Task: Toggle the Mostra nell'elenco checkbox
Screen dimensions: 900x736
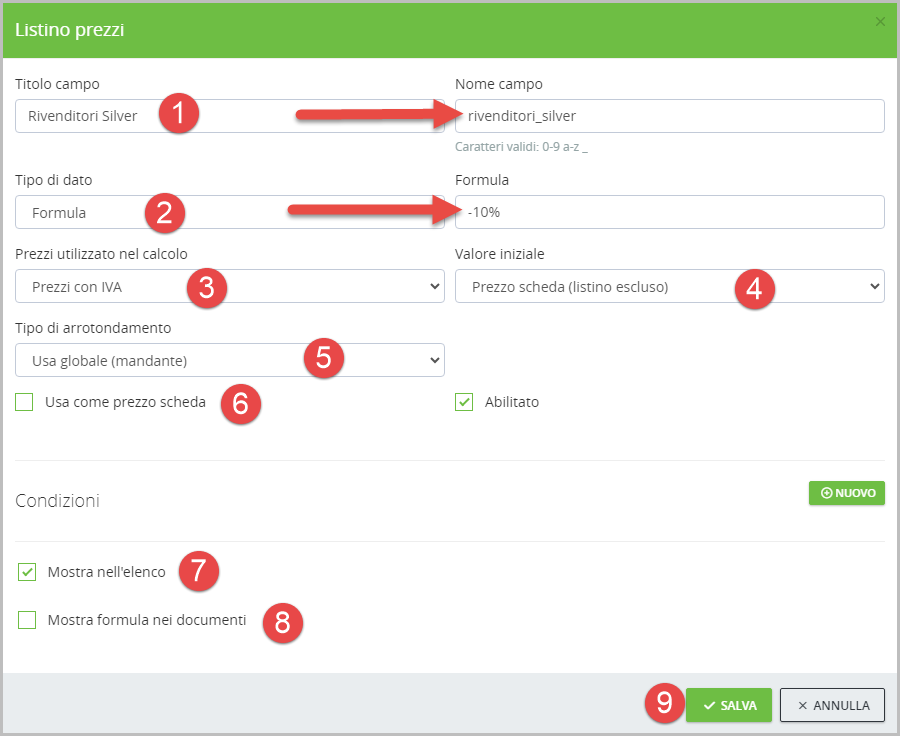Action: point(27,572)
